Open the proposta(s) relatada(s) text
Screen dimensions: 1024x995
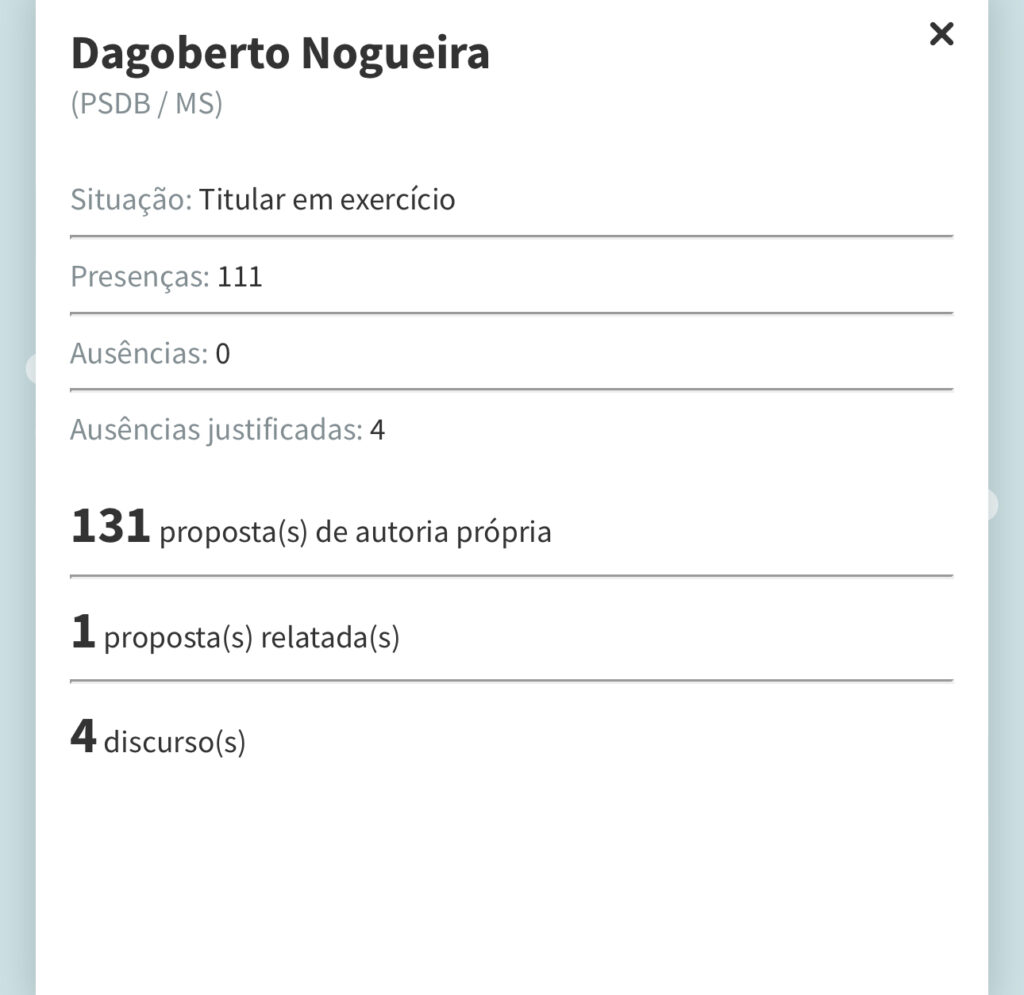(251, 638)
